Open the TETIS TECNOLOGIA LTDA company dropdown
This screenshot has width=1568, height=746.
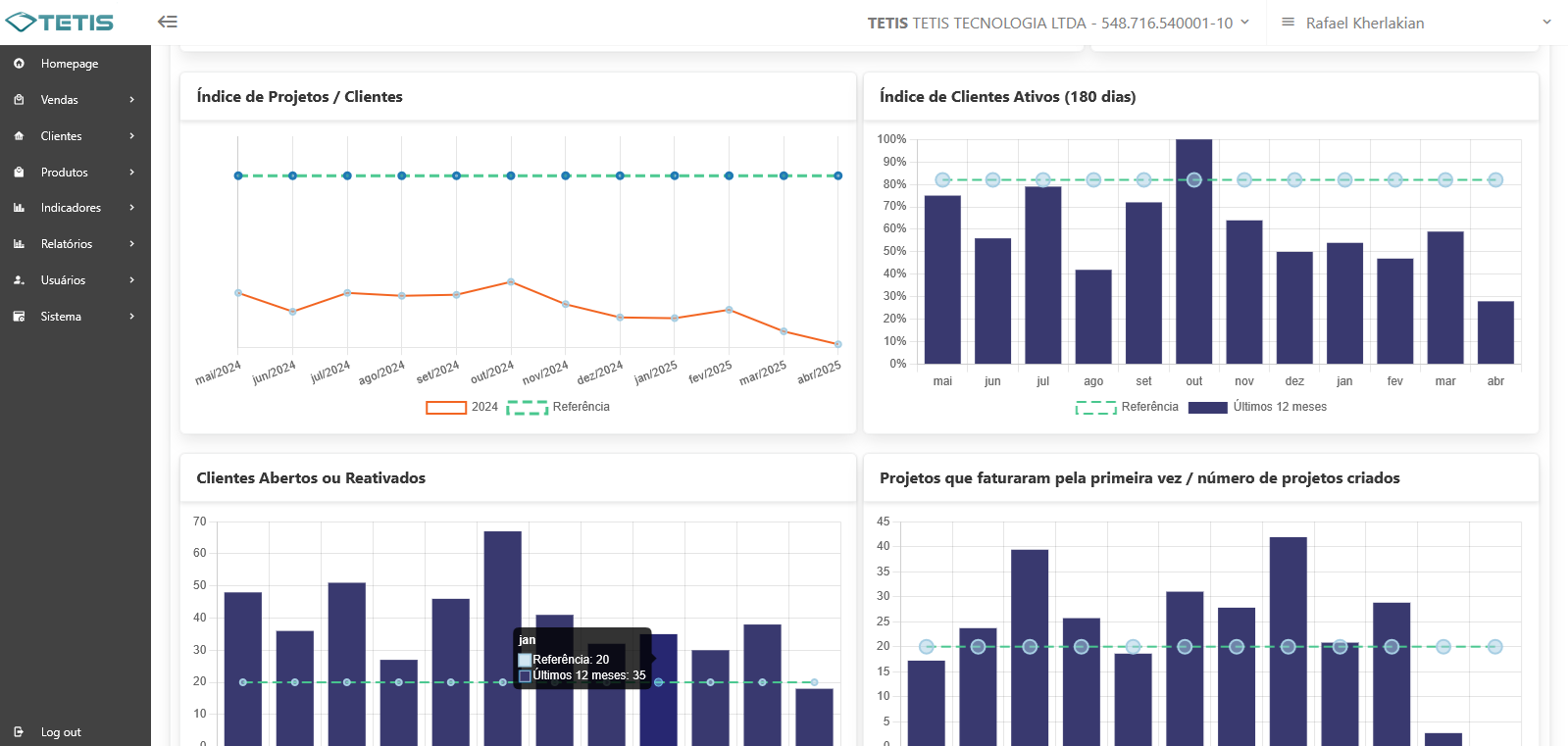click(x=1058, y=23)
